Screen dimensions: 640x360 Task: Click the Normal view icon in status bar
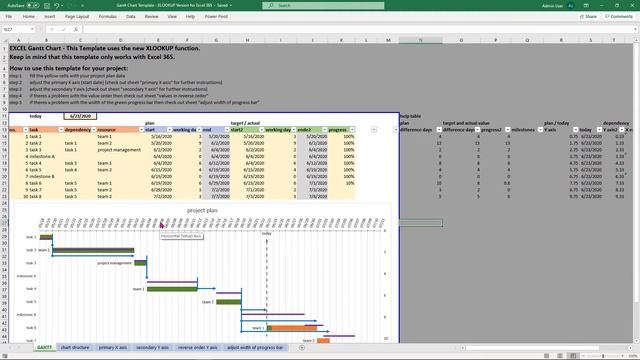pos(547,356)
